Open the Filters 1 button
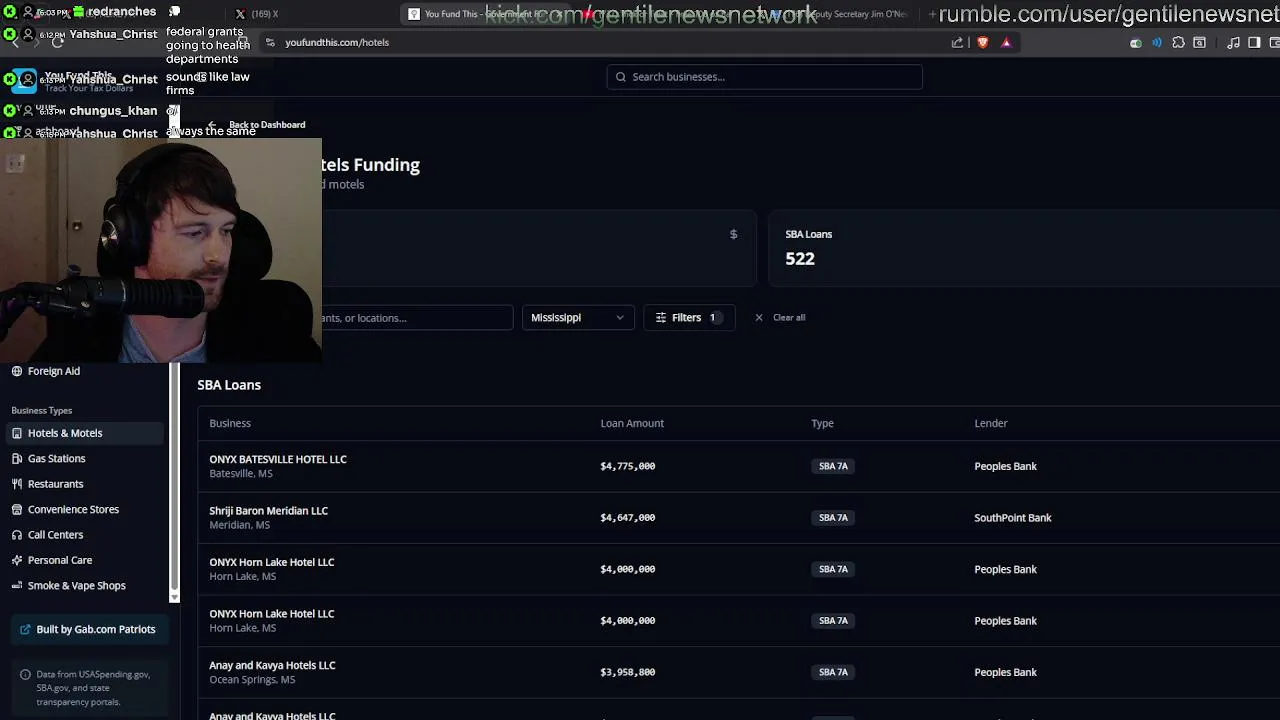The height and width of the screenshot is (720, 1280). pos(689,317)
